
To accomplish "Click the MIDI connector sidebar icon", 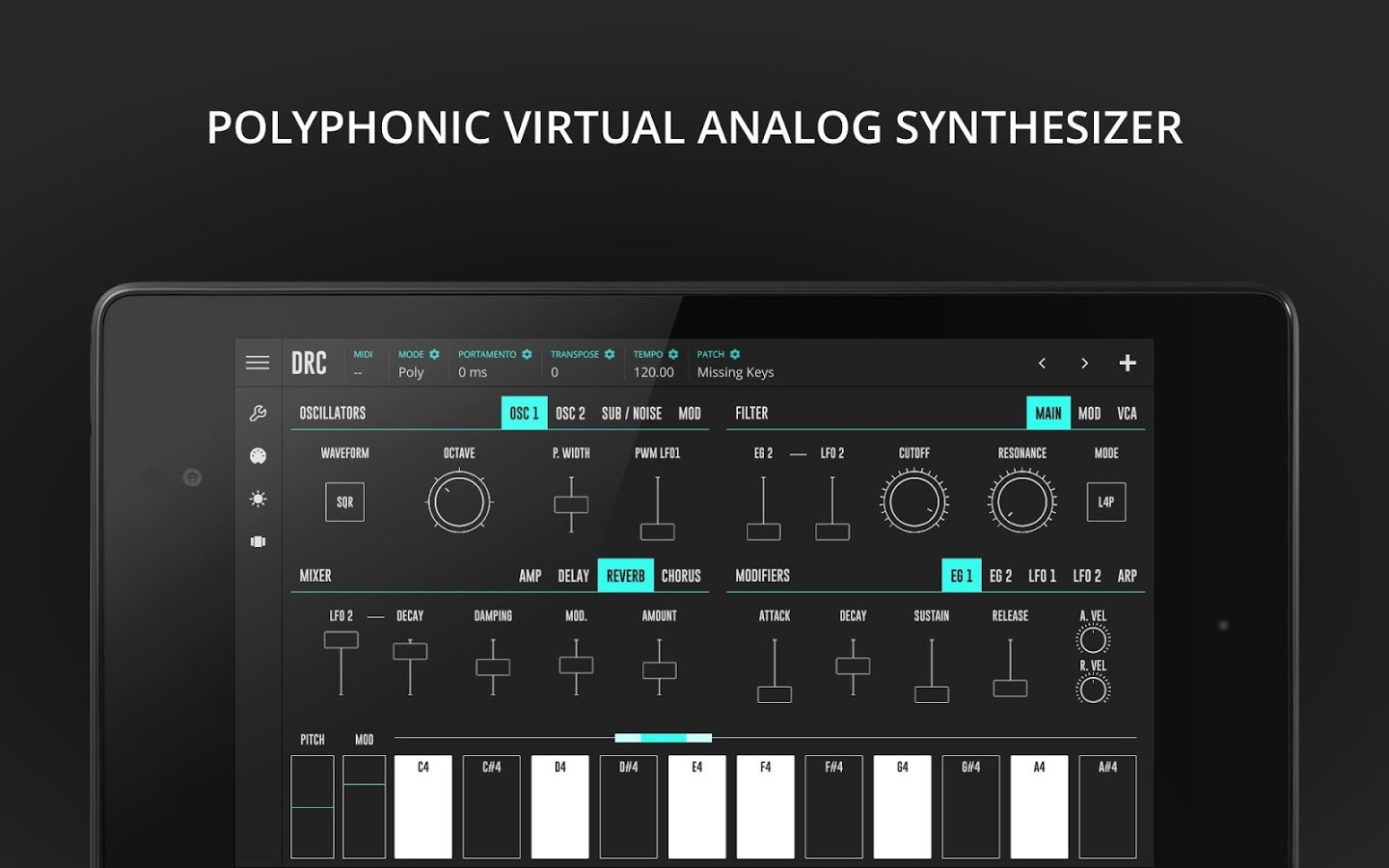I will [258, 456].
